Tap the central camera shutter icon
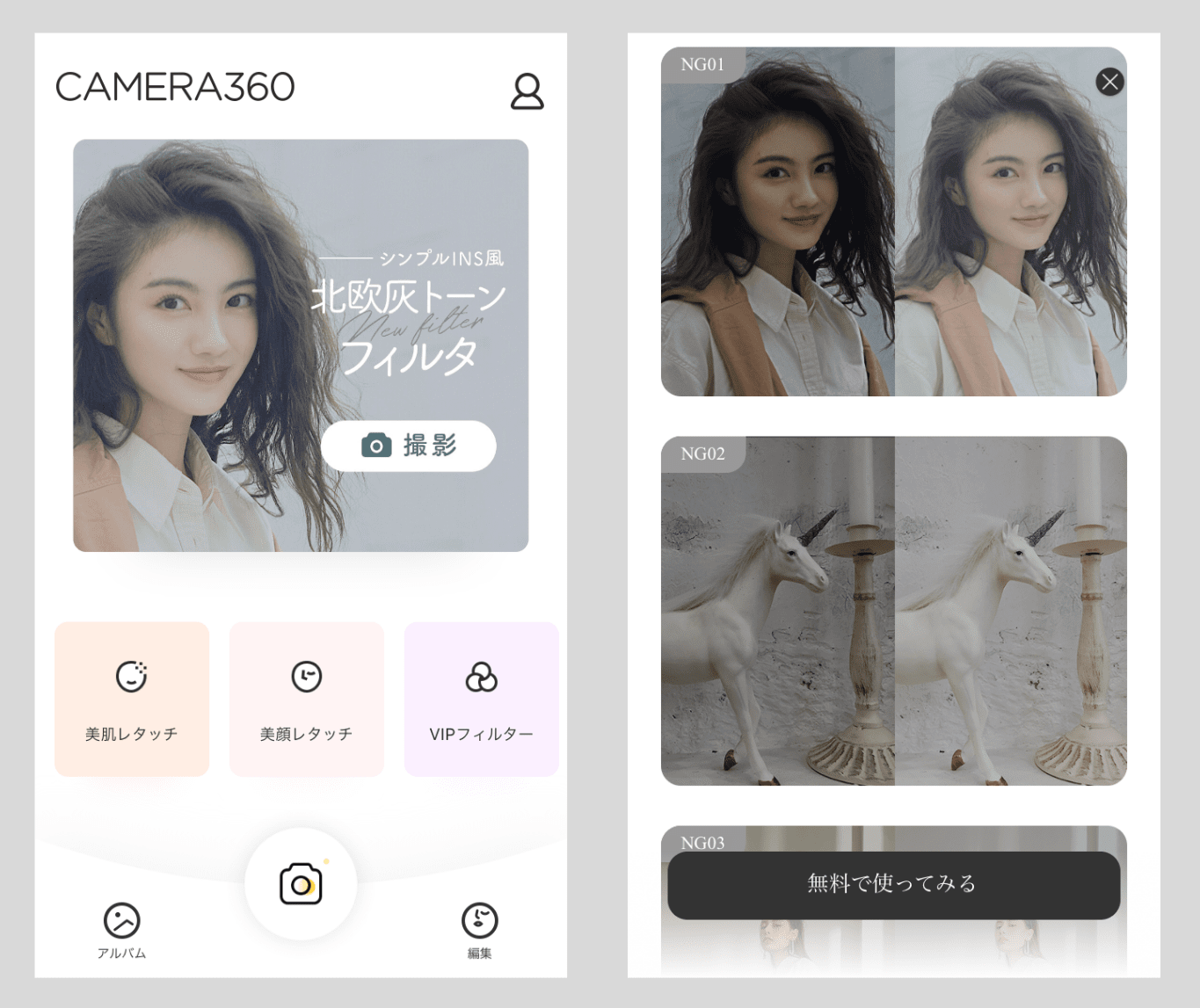This screenshot has height=1008, width=1200. (x=301, y=885)
